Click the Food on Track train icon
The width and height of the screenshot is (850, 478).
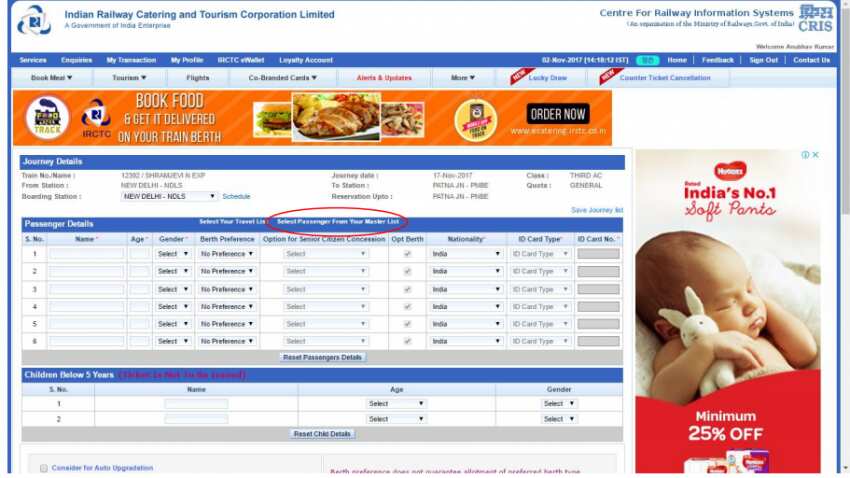pos(48,118)
